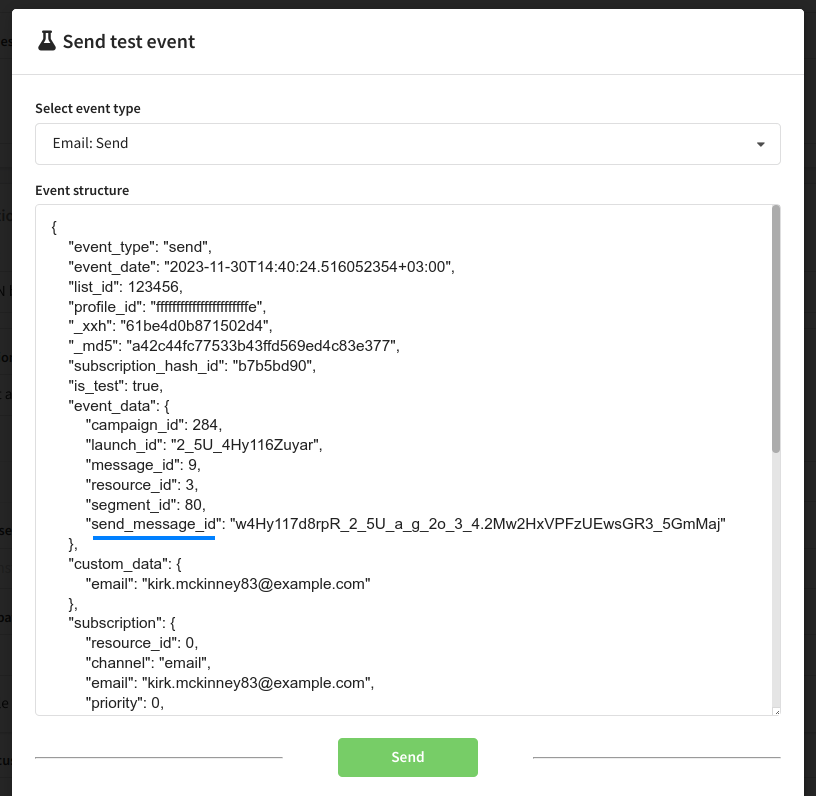Click the "Event structure" label

click(82, 190)
